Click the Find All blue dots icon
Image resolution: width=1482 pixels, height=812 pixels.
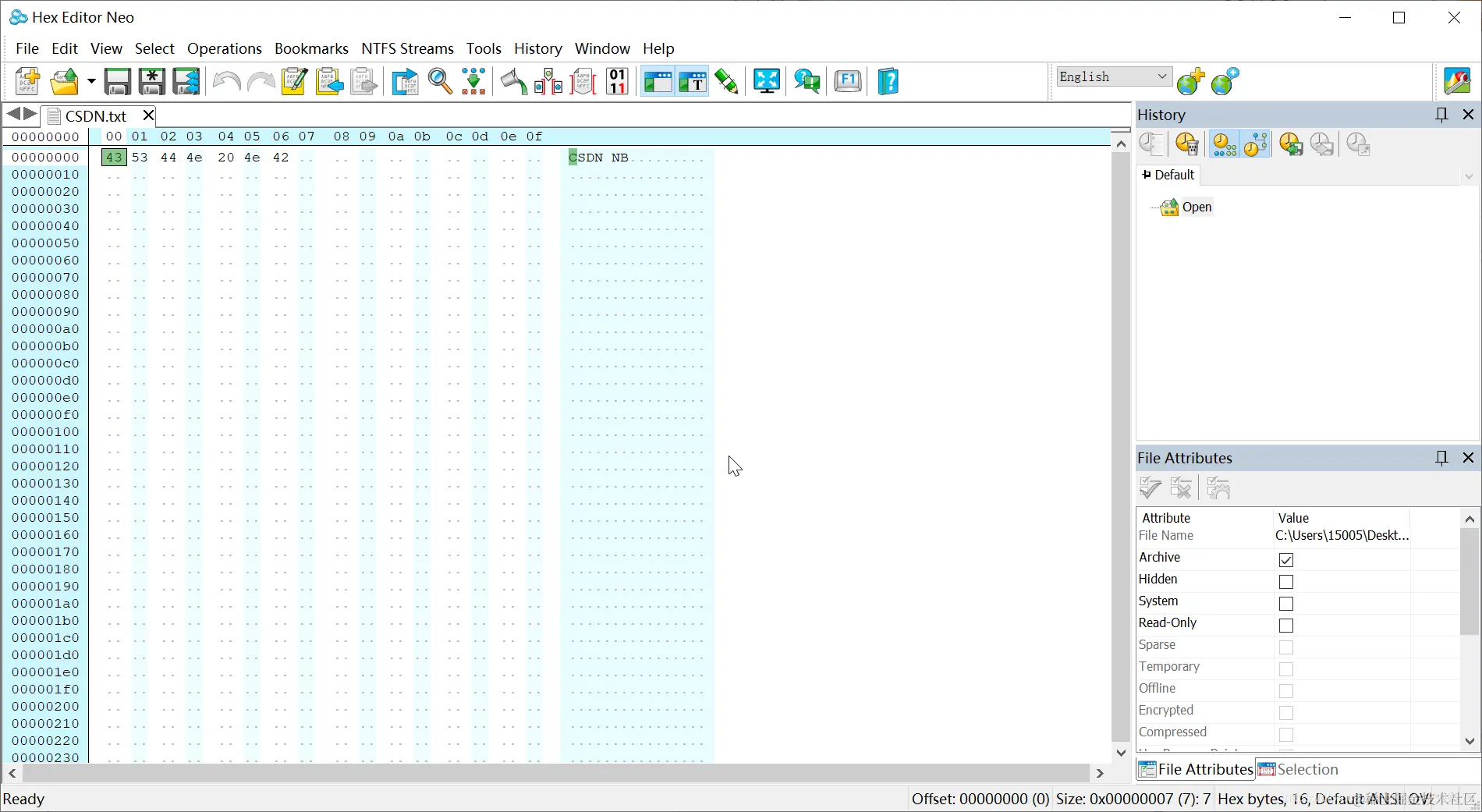point(473,81)
